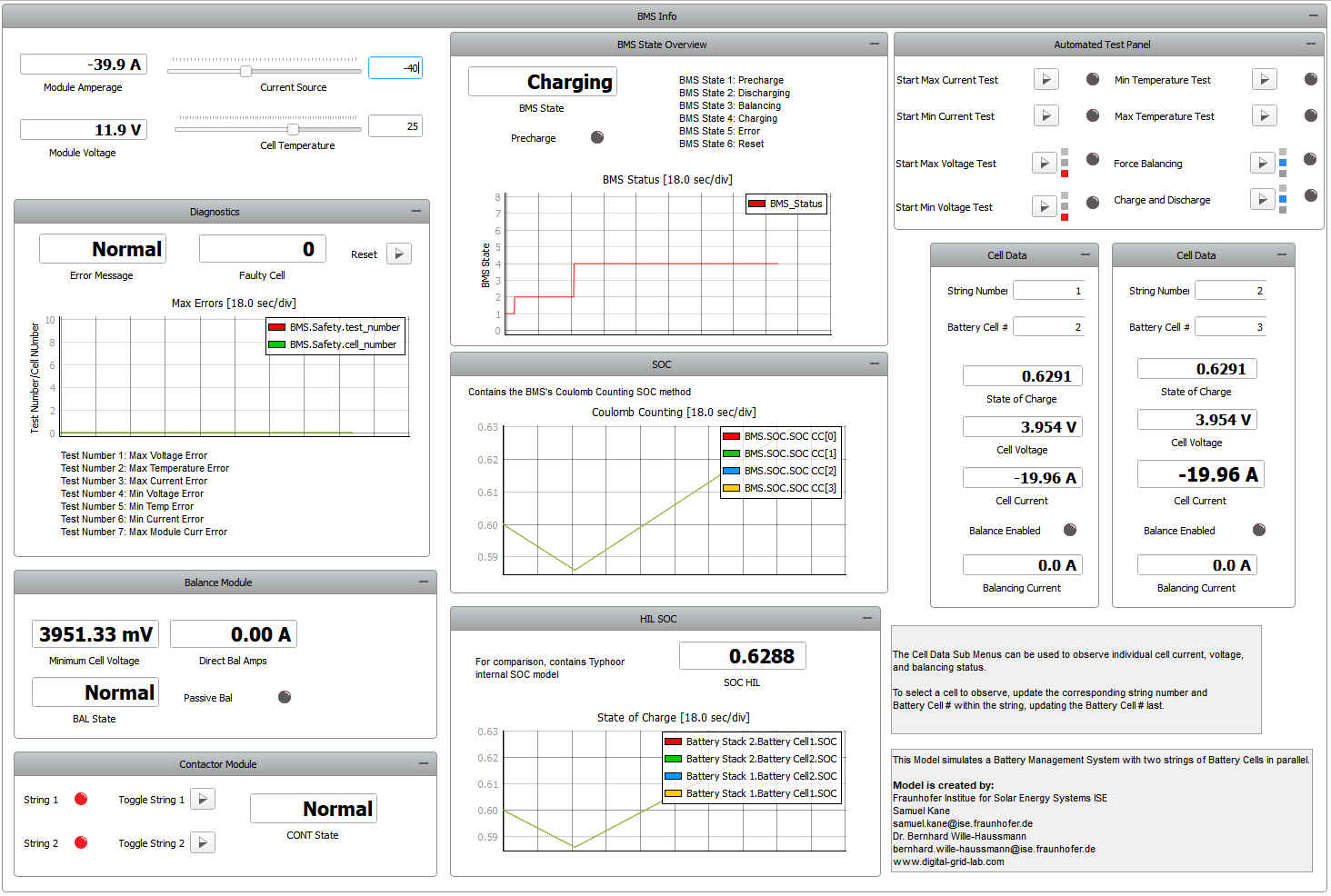Click the Cell Temperature value field

(395, 126)
